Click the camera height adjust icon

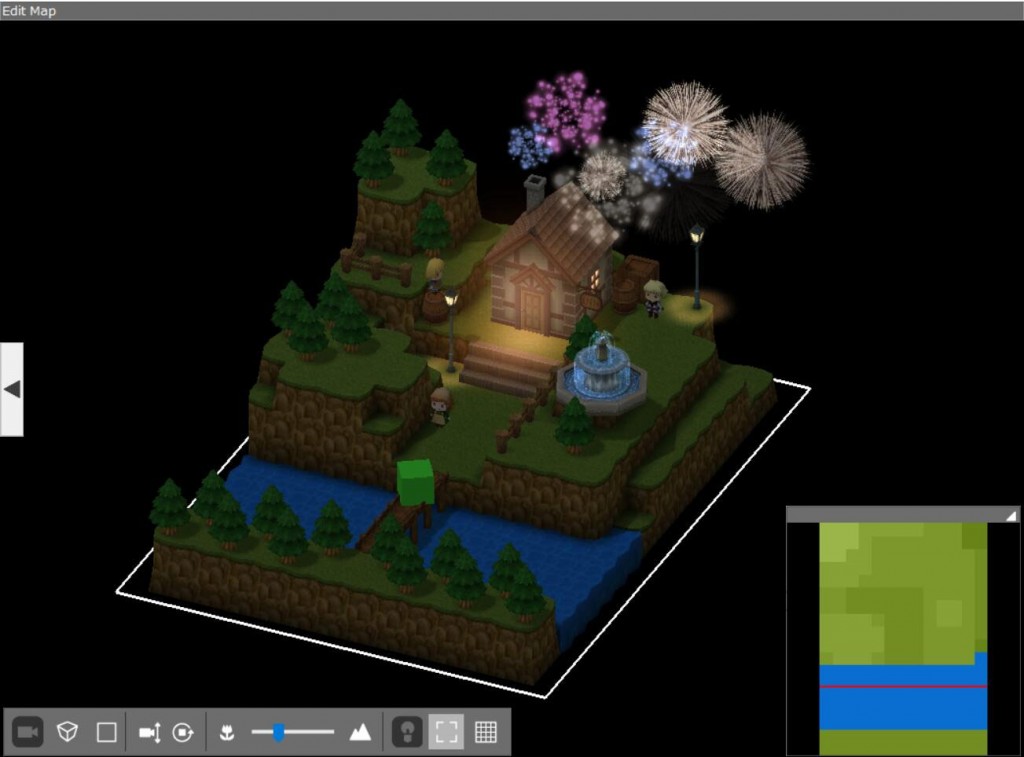point(150,732)
